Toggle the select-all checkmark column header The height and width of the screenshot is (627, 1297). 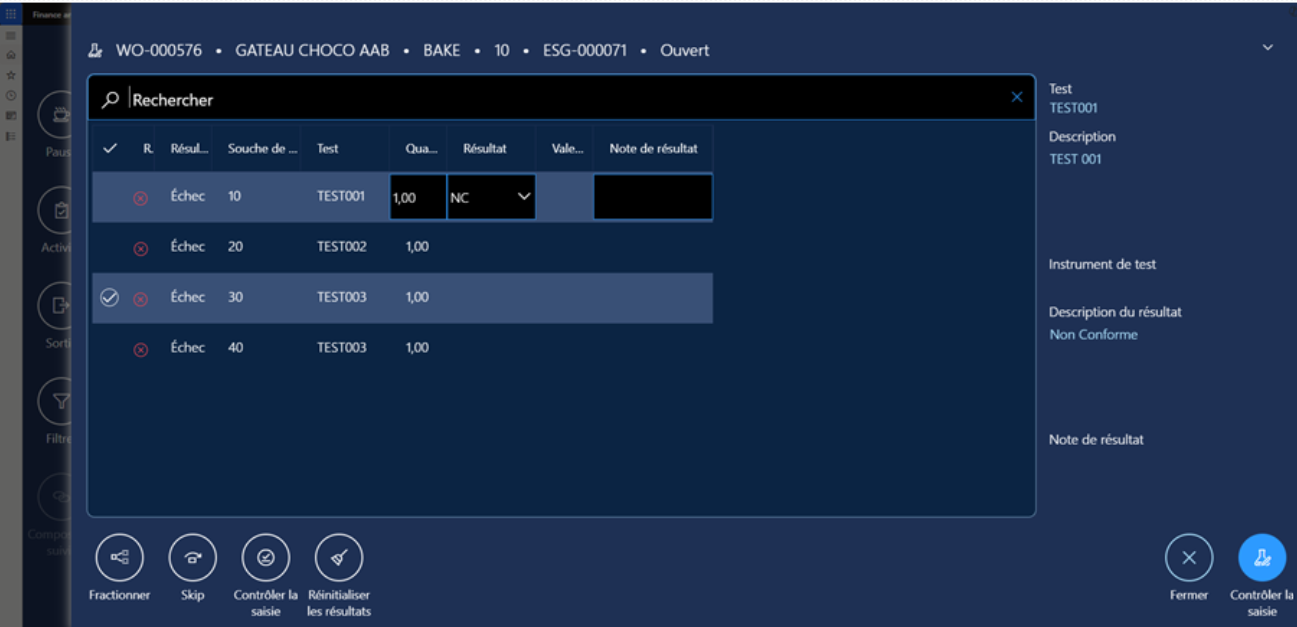point(110,148)
